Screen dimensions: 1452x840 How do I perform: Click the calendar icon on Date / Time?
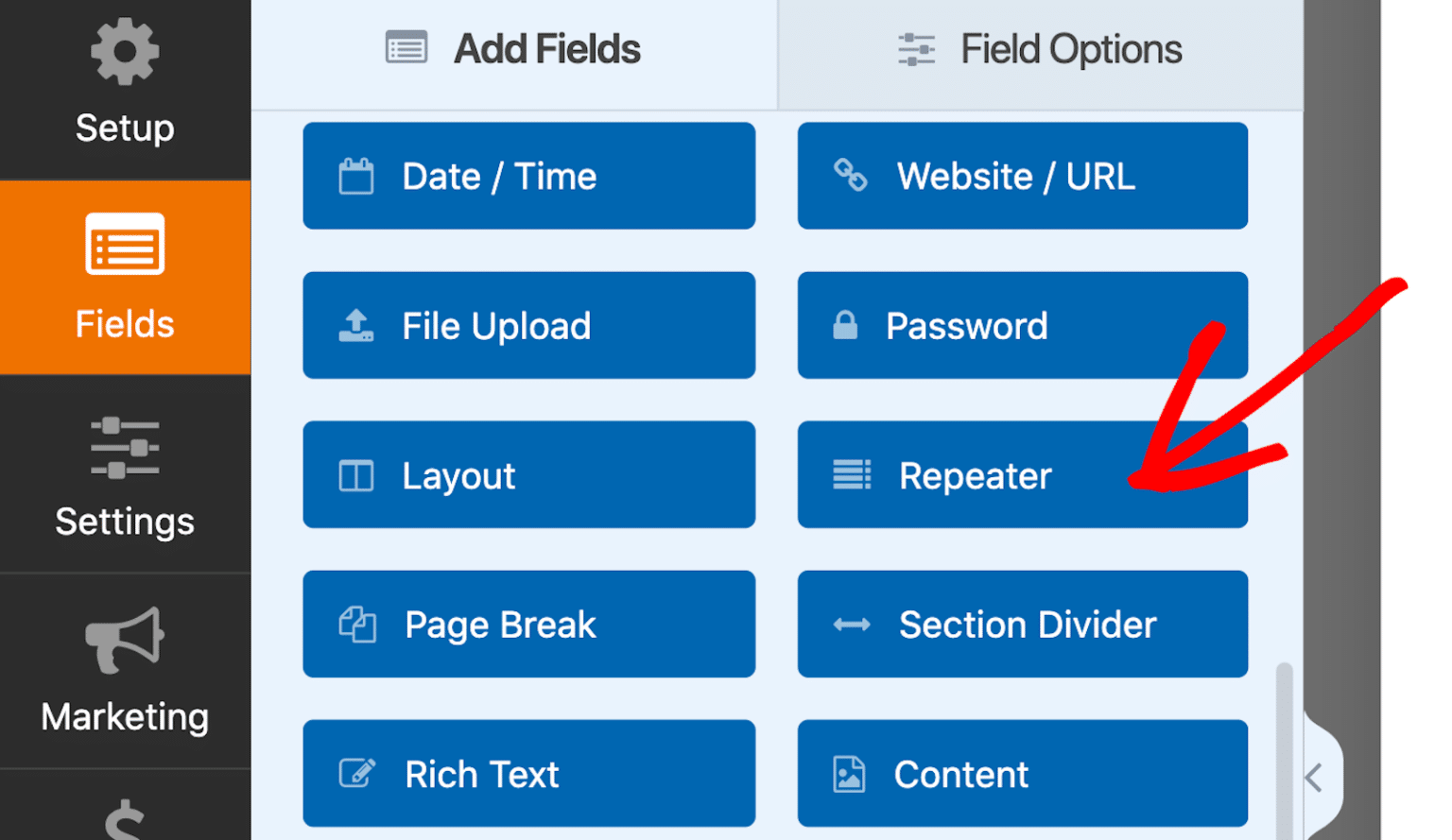(356, 176)
